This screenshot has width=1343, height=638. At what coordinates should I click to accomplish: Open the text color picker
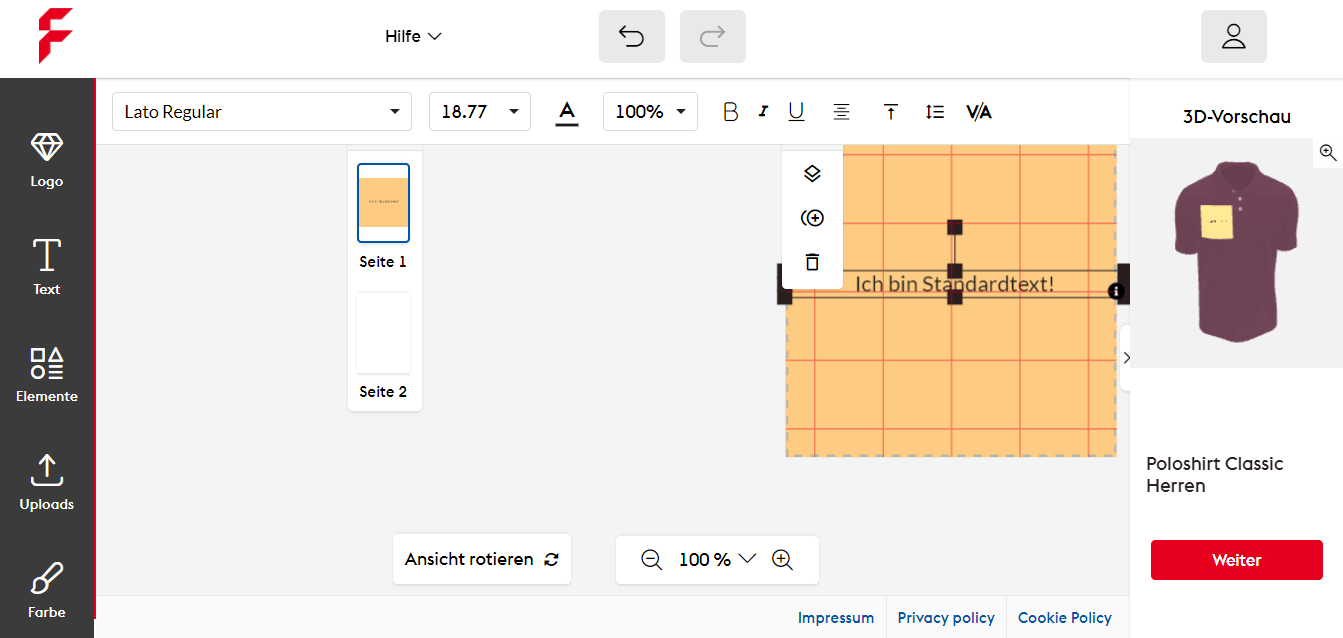[567, 112]
